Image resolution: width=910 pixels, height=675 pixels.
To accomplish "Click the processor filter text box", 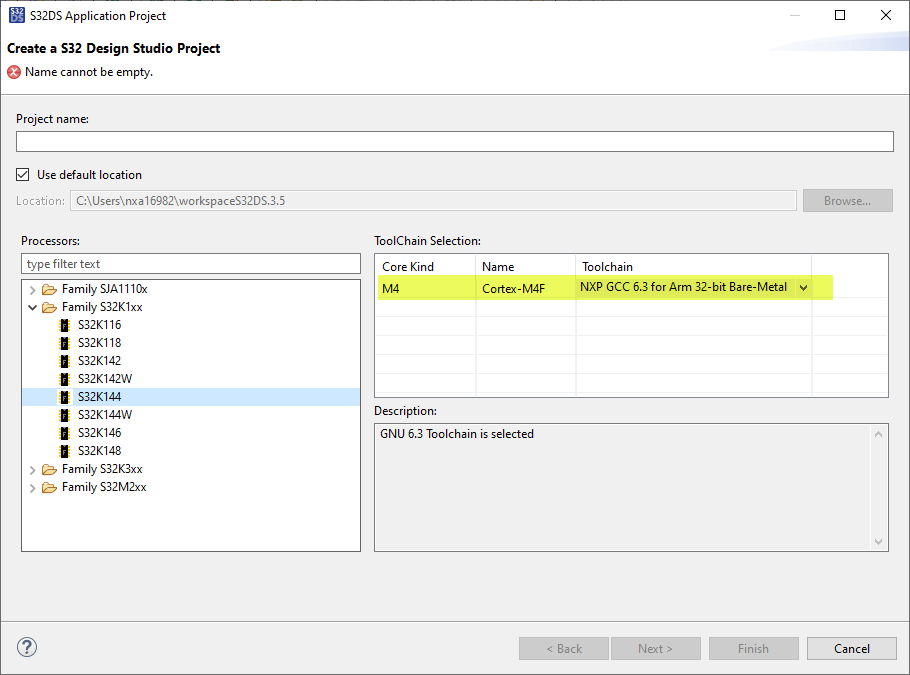I will coord(190,264).
